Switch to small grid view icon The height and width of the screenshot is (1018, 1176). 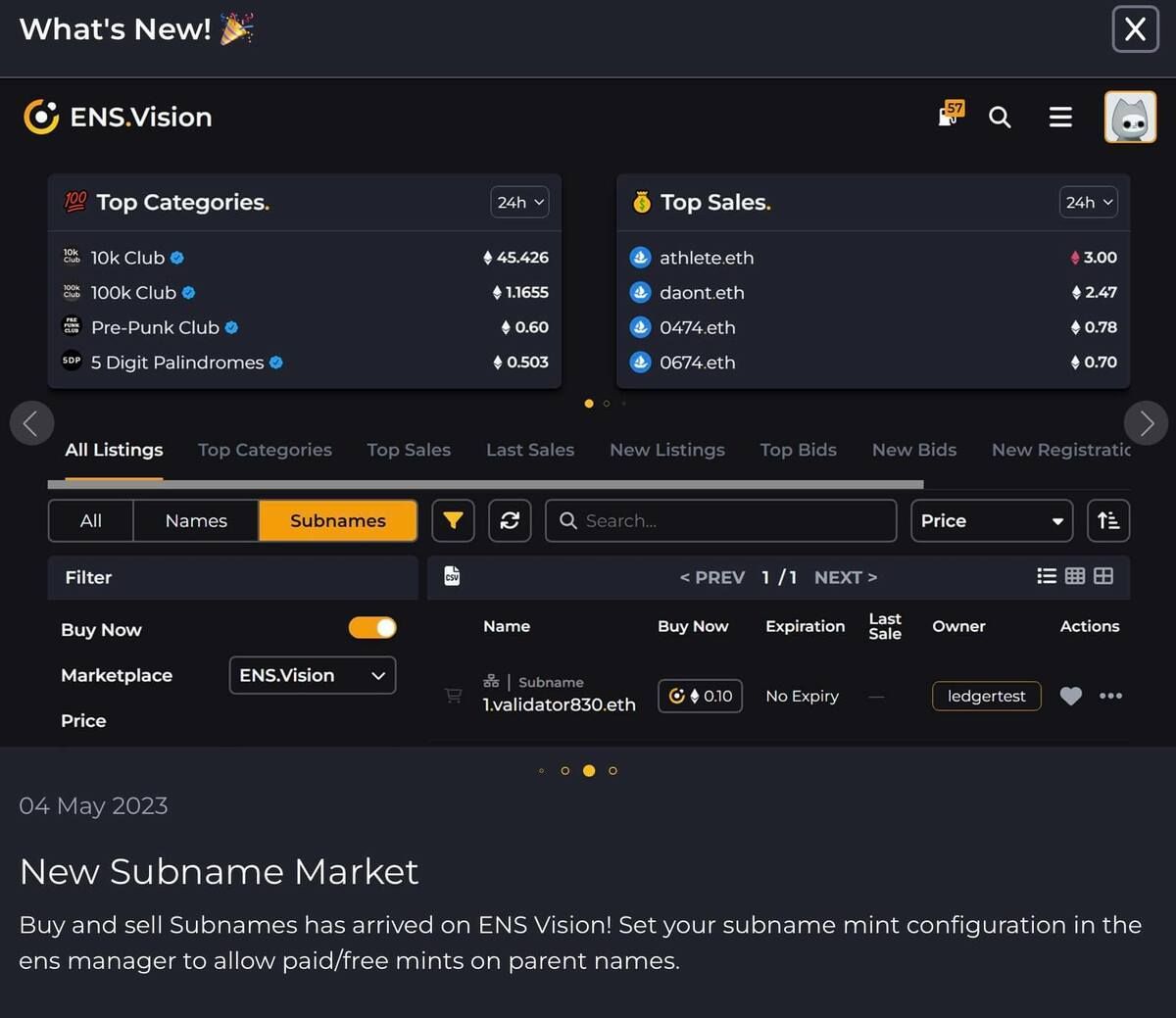pos(1075,576)
